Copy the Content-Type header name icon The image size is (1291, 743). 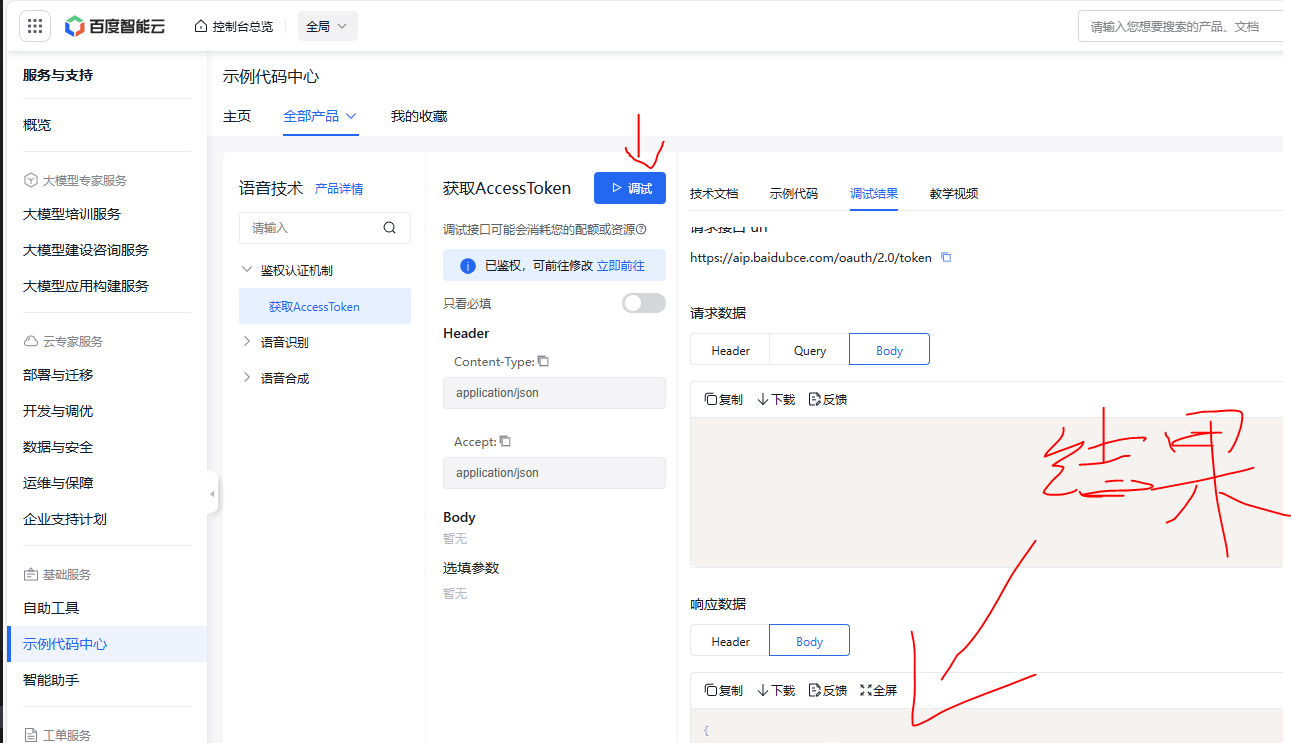coord(544,362)
